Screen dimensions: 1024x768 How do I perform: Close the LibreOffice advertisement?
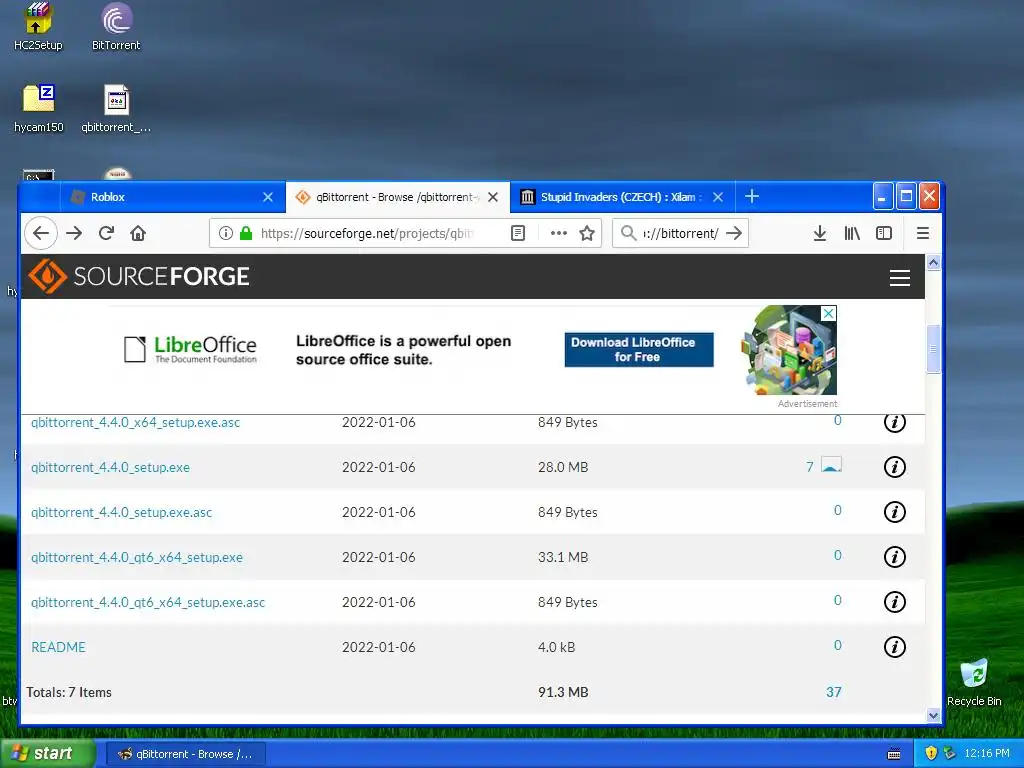pos(828,313)
